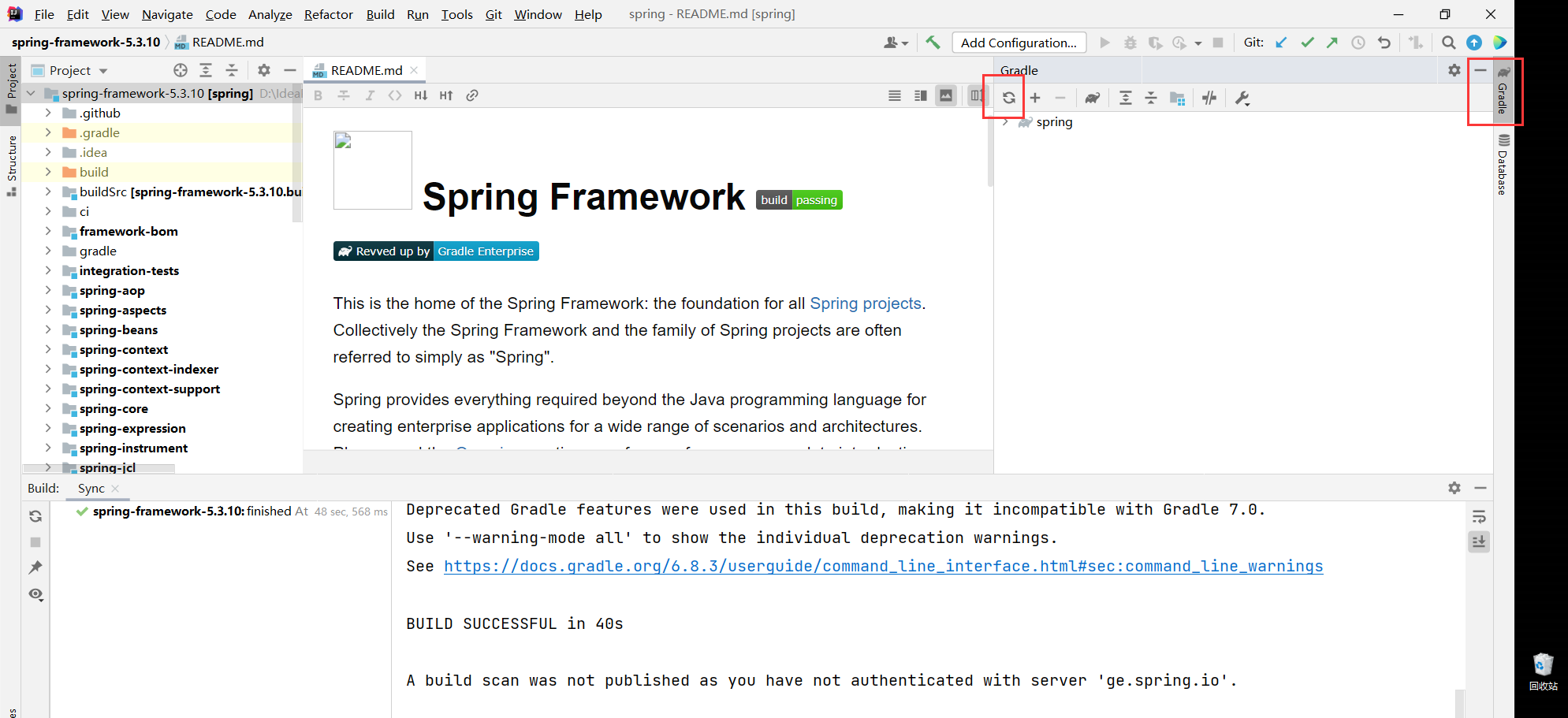Toggle soft-wrap in Build output
This screenshot has height=718, width=1568.
tap(1479, 516)
